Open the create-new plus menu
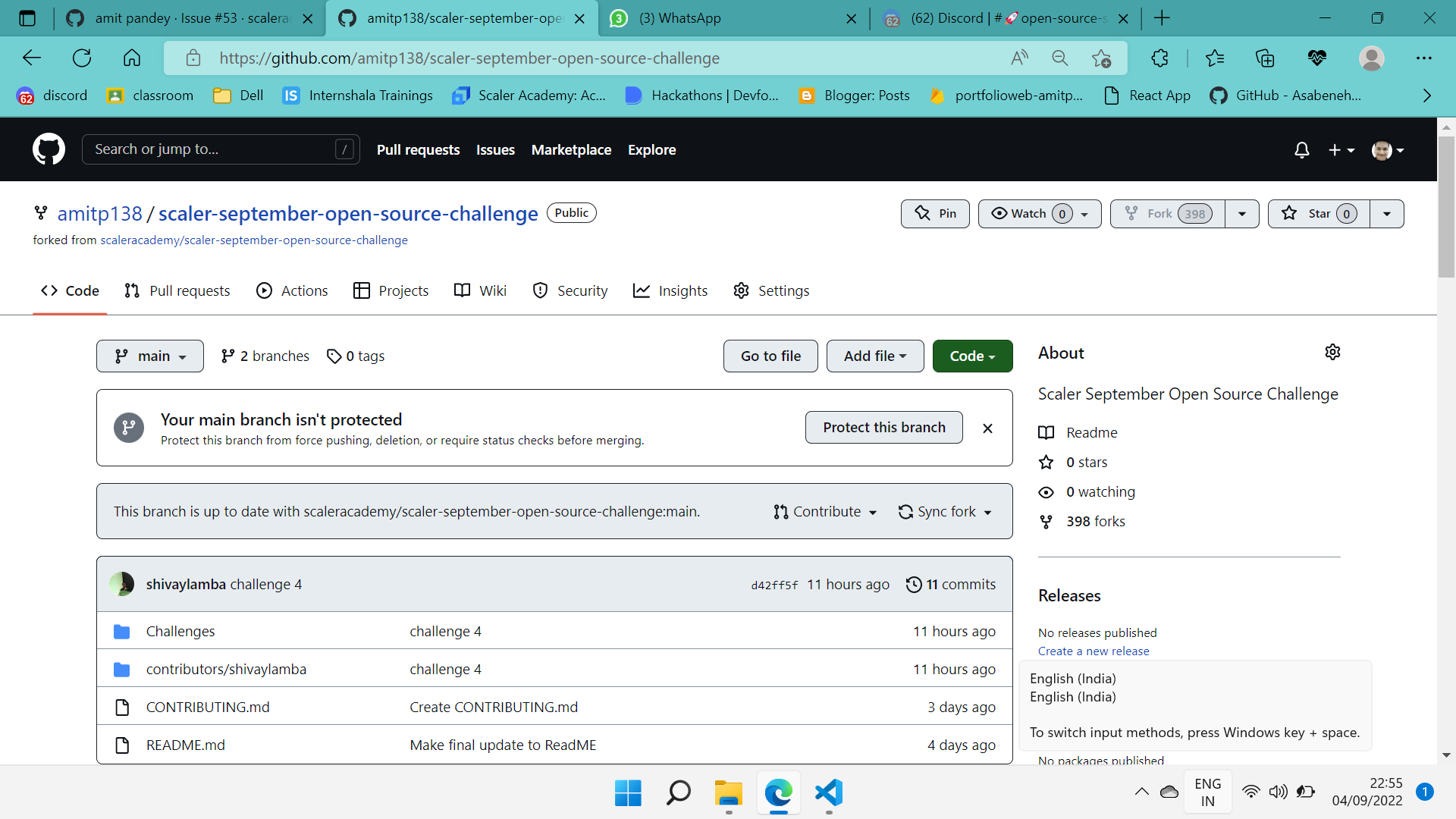Image resolution: width=1456 pixels, height=819 pixels. tap(1341, 150)
